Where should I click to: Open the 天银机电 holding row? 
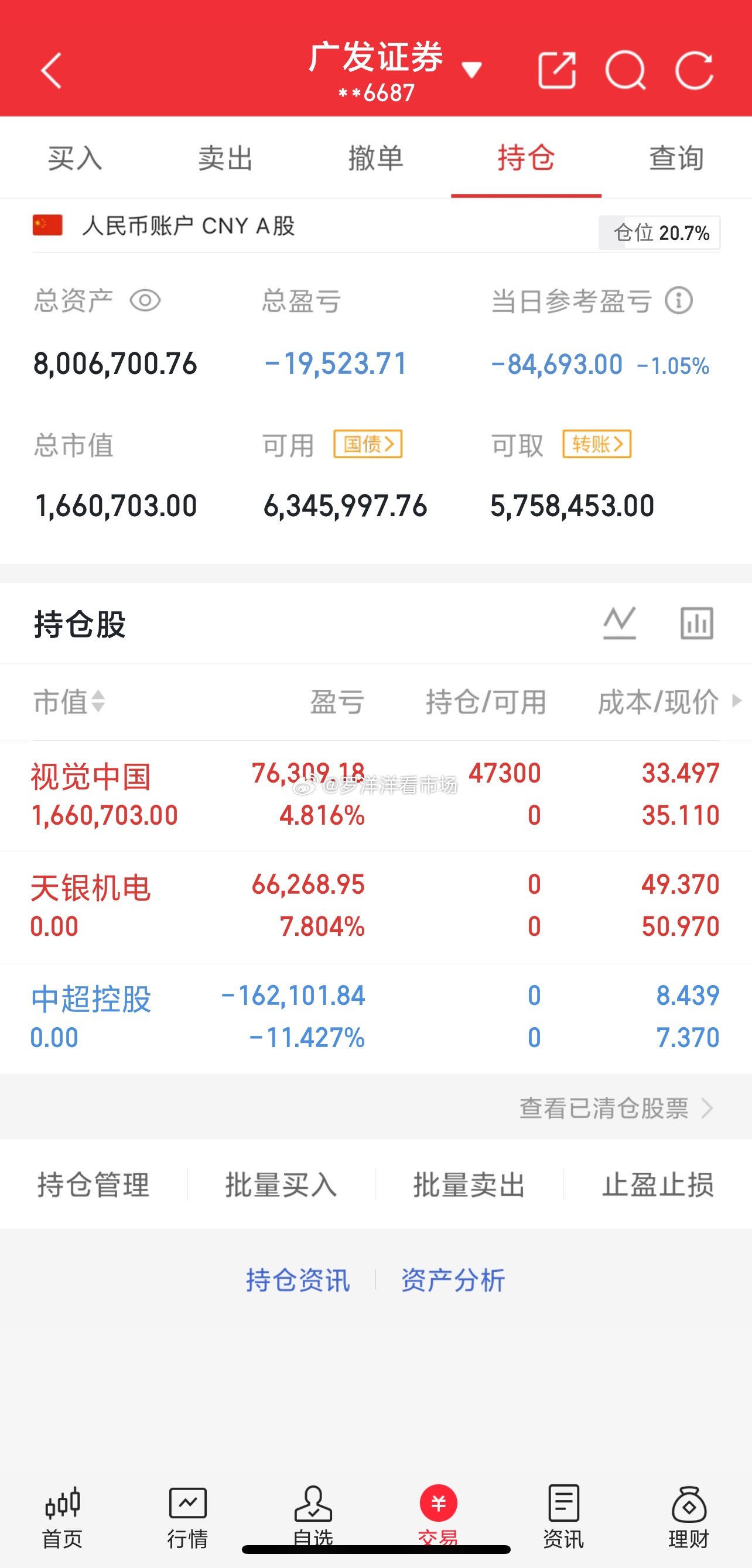coord(375,907)
